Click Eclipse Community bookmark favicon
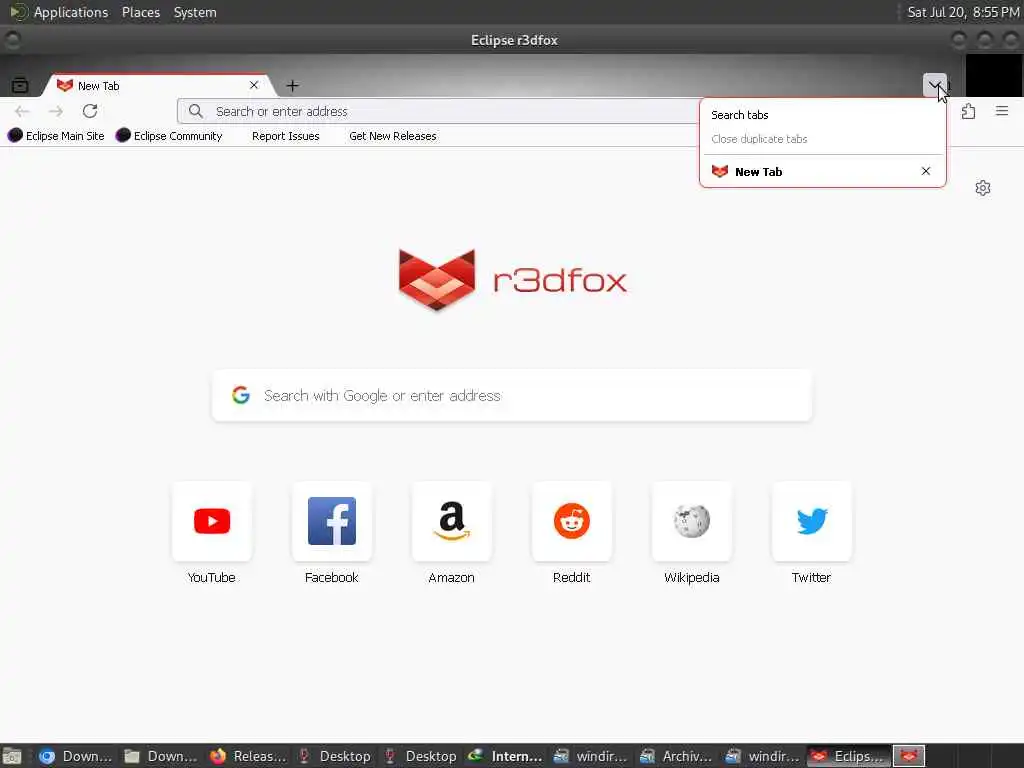 [x=123, y=135]
